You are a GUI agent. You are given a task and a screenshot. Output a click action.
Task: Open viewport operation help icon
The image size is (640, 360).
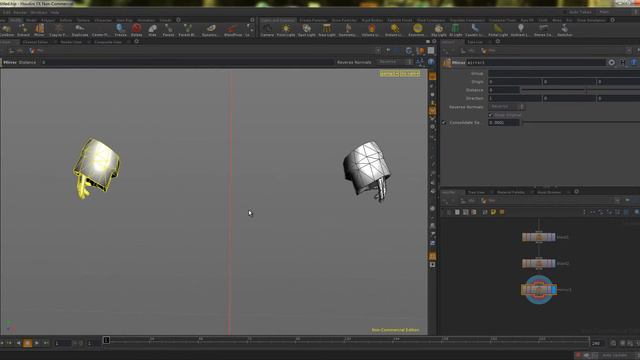pos(431,62)
